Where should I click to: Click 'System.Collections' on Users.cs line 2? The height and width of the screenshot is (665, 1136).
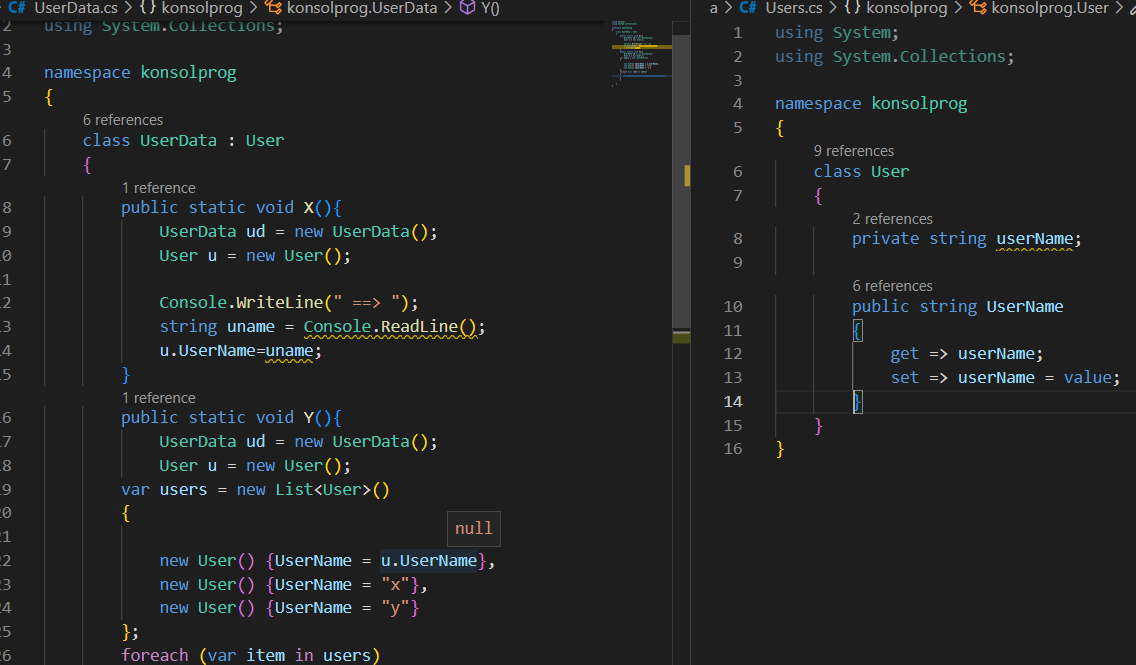(919, 57)
